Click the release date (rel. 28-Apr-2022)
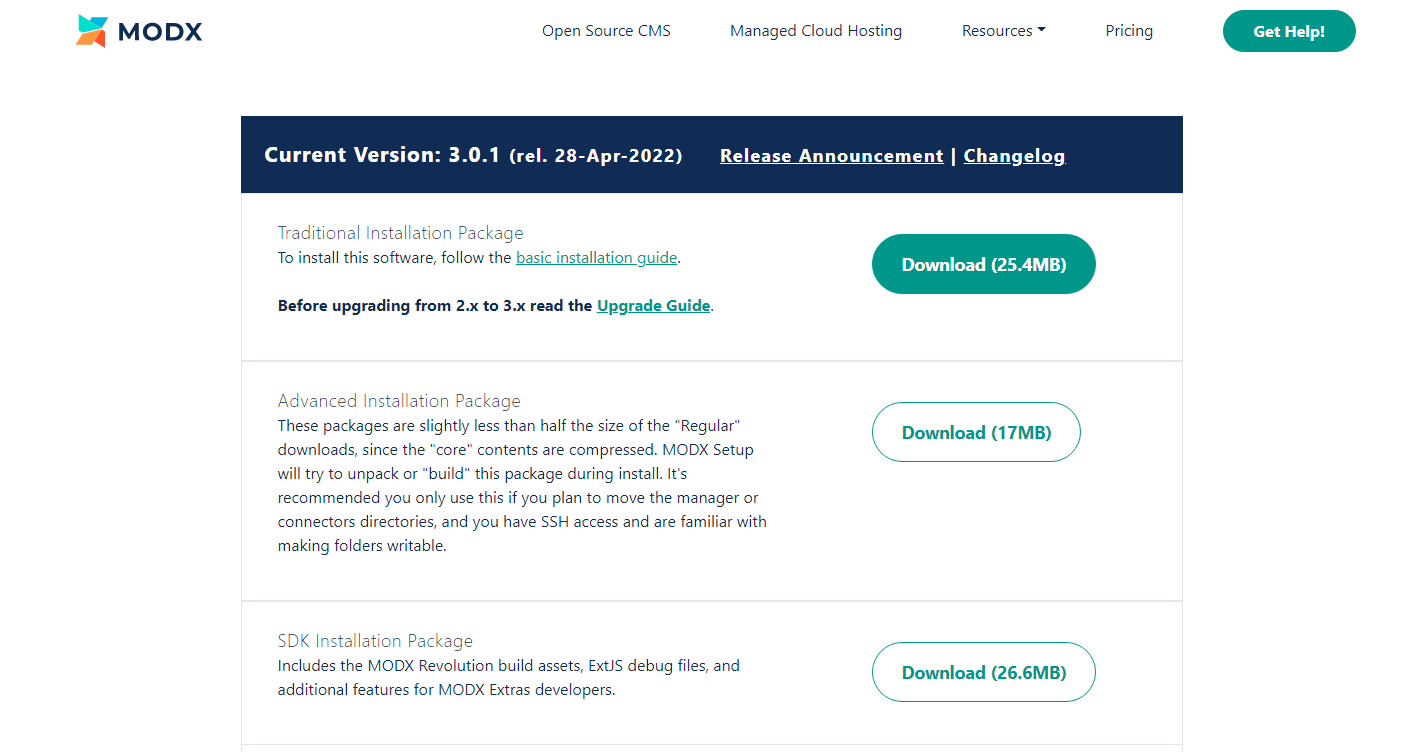 pos(596,156)
